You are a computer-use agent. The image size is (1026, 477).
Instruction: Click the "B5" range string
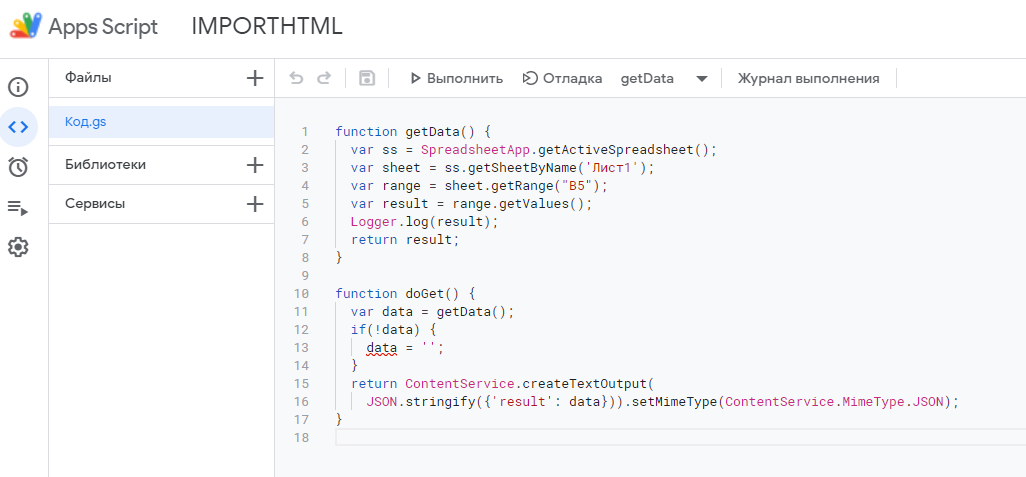coord(577,186)
